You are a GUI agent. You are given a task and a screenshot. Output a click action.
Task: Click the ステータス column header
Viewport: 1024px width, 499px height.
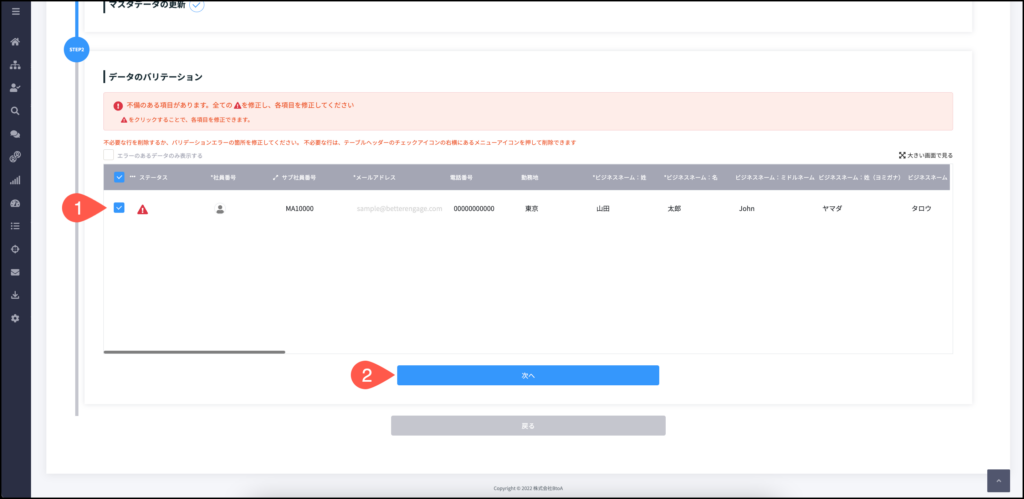point(153,178)
